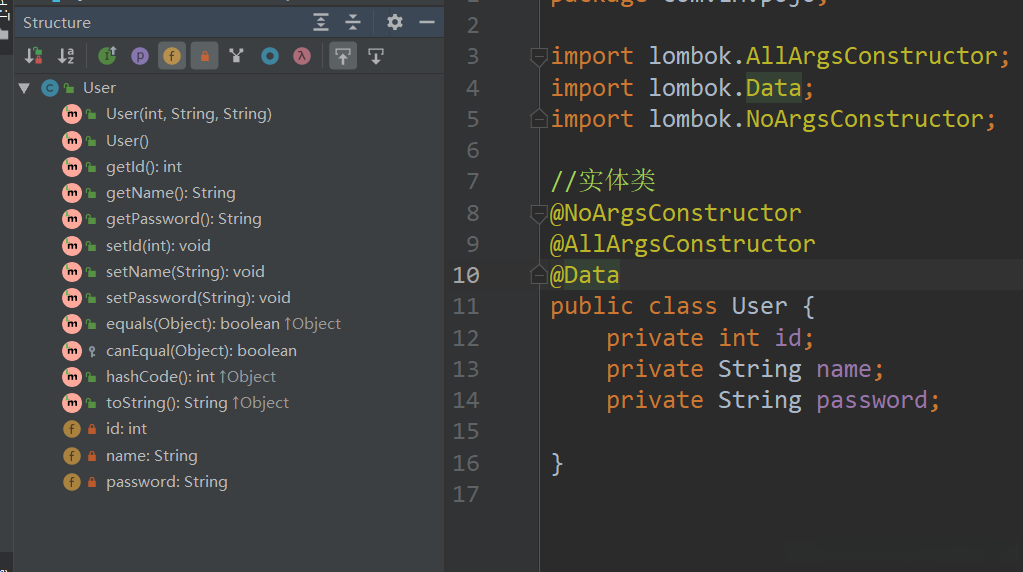Select equals(Object): boolean method
This screenshot has width=1023, height=572.
pyautogui.click(x=223, y=324)
